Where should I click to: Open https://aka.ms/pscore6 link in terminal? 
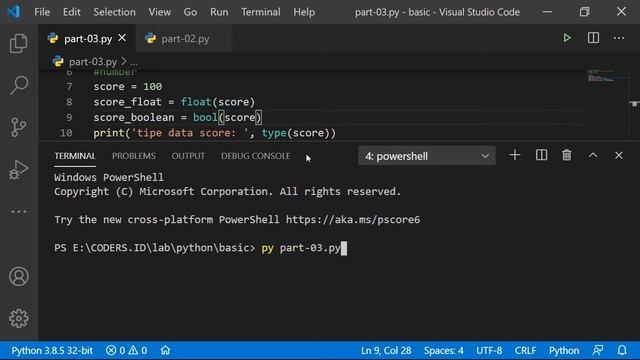click(353, 220)
